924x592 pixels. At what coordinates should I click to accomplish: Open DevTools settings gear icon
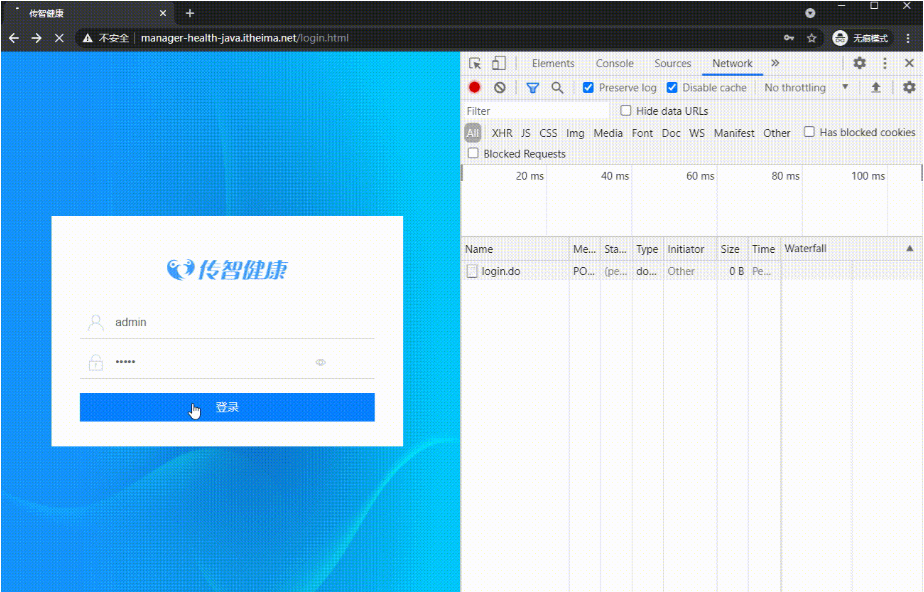[x=860, y=63]
